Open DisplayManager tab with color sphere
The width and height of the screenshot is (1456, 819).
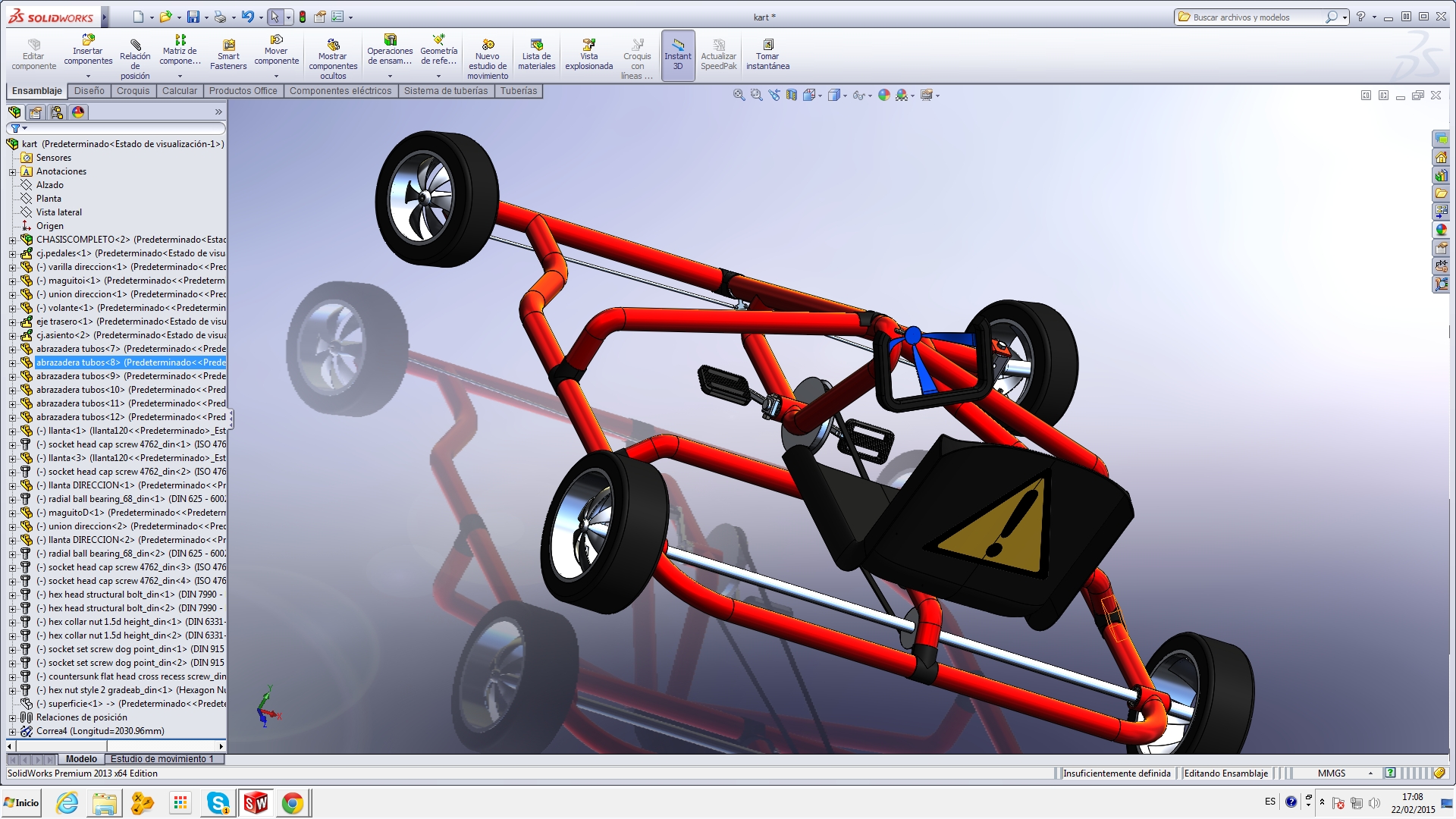[78, 112]
